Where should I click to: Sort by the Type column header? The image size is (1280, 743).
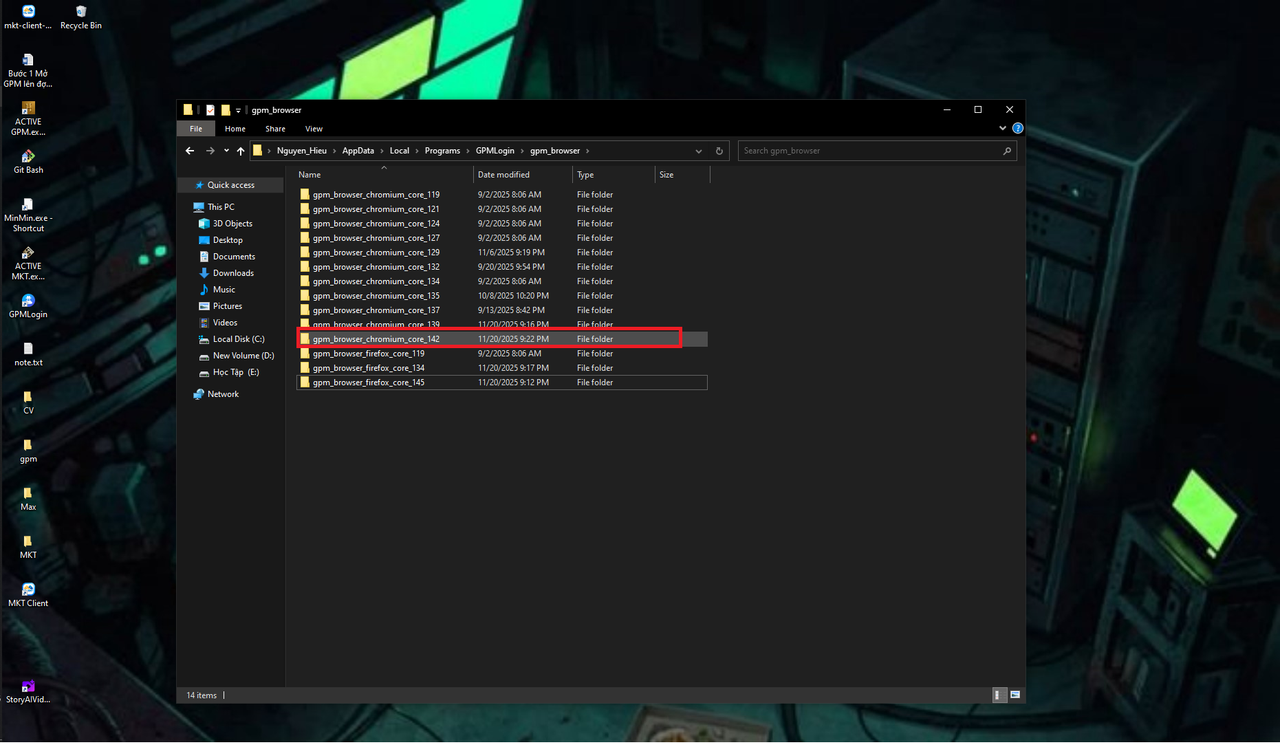pyautogui.click(x=613, y=174)
